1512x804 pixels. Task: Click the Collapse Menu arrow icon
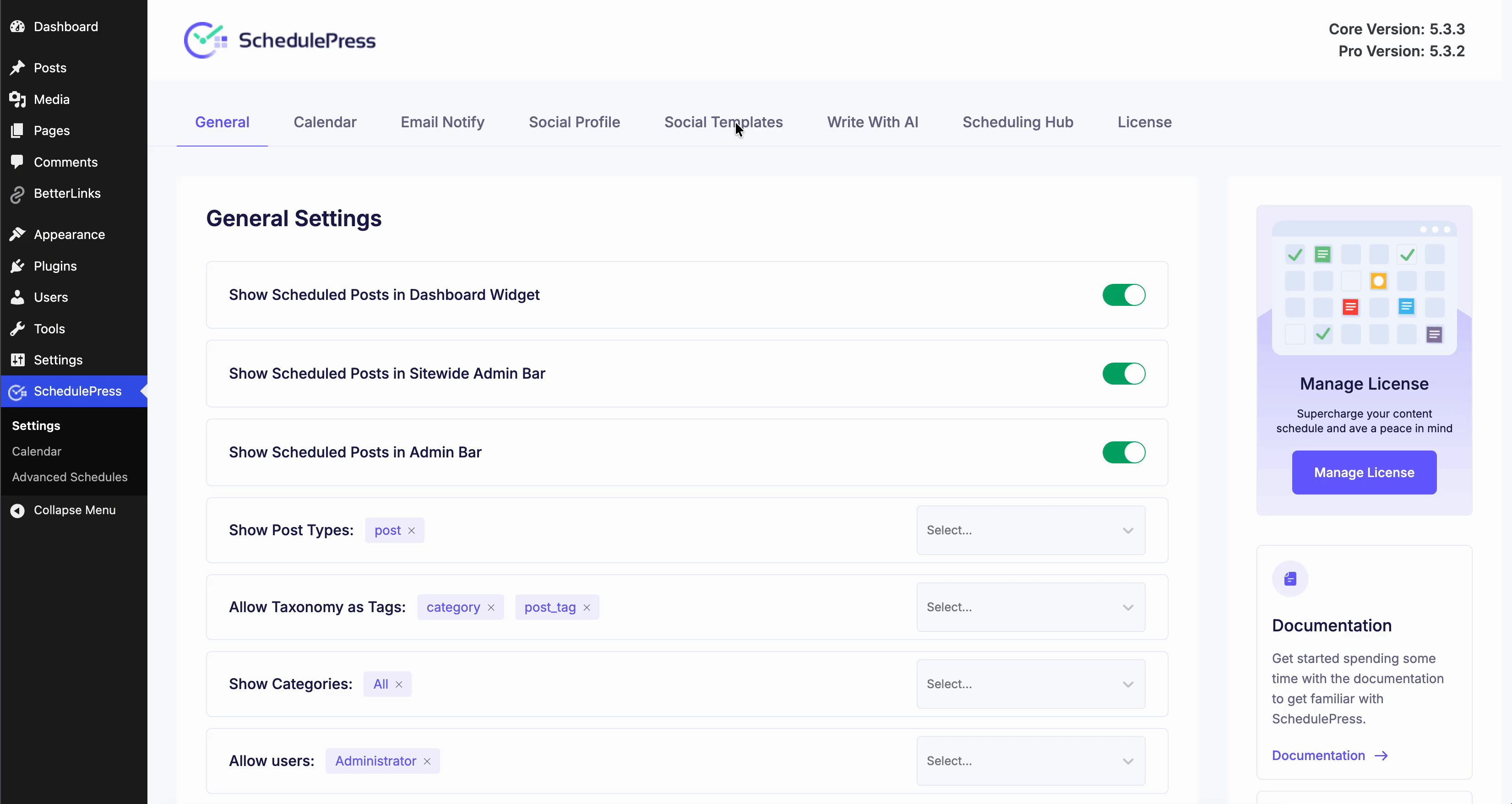click(17, 510)
